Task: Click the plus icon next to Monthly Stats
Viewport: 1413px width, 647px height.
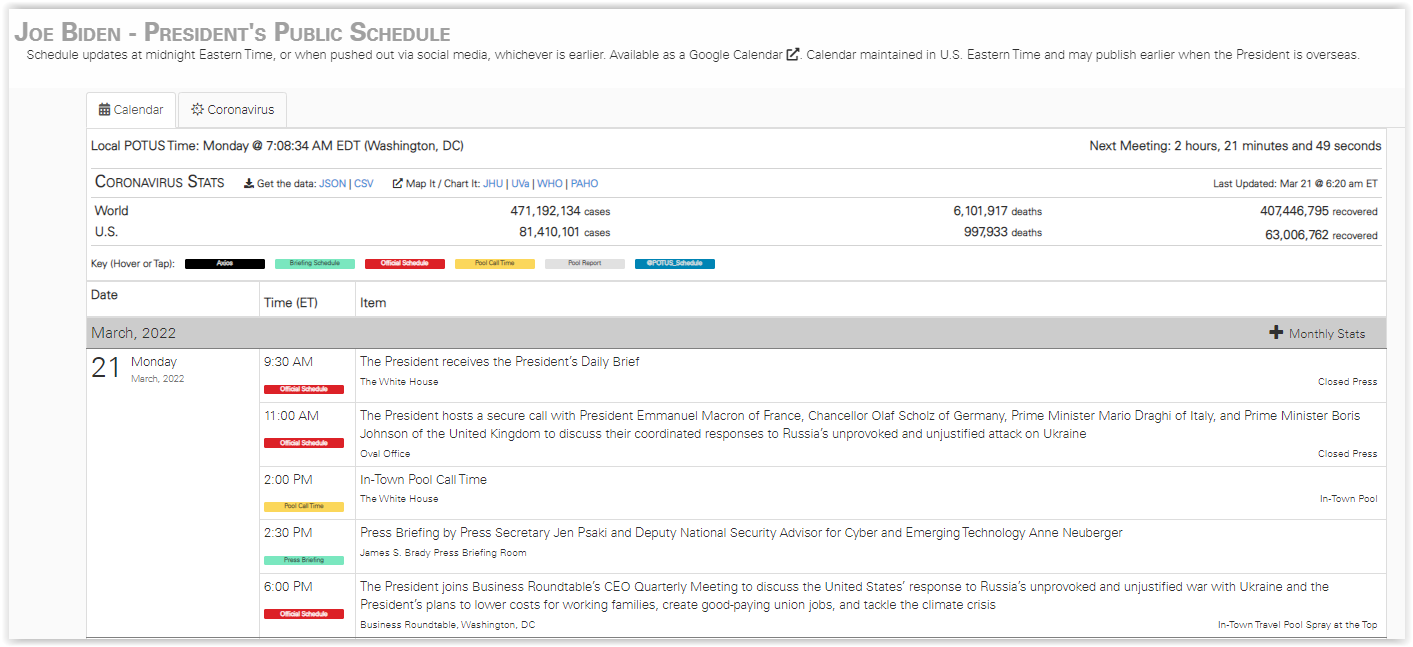Action: 1276,333
